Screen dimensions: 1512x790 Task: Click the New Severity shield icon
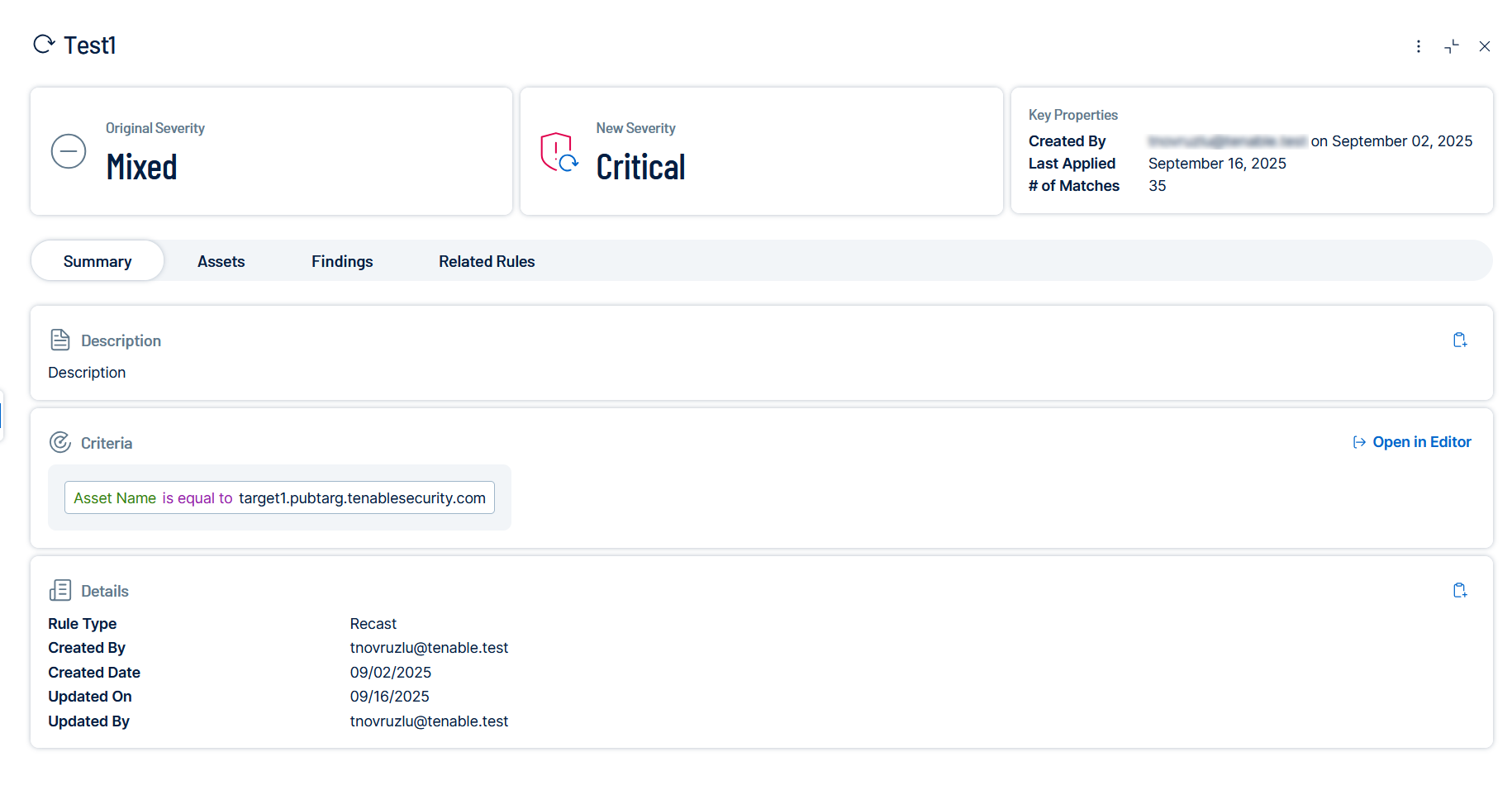(559, 152)
